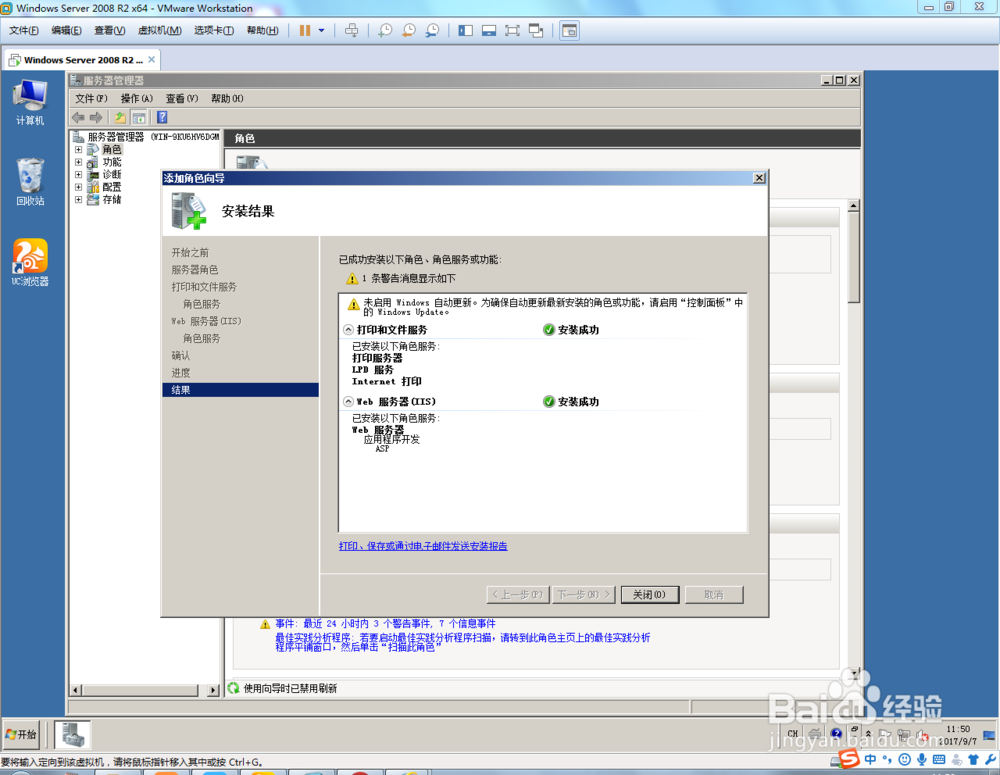Viewport: 1000px width, 775px height.
Task: Click the send Ctrl+Alt+Del toolbar icon
Action: (x=351, y=31)
